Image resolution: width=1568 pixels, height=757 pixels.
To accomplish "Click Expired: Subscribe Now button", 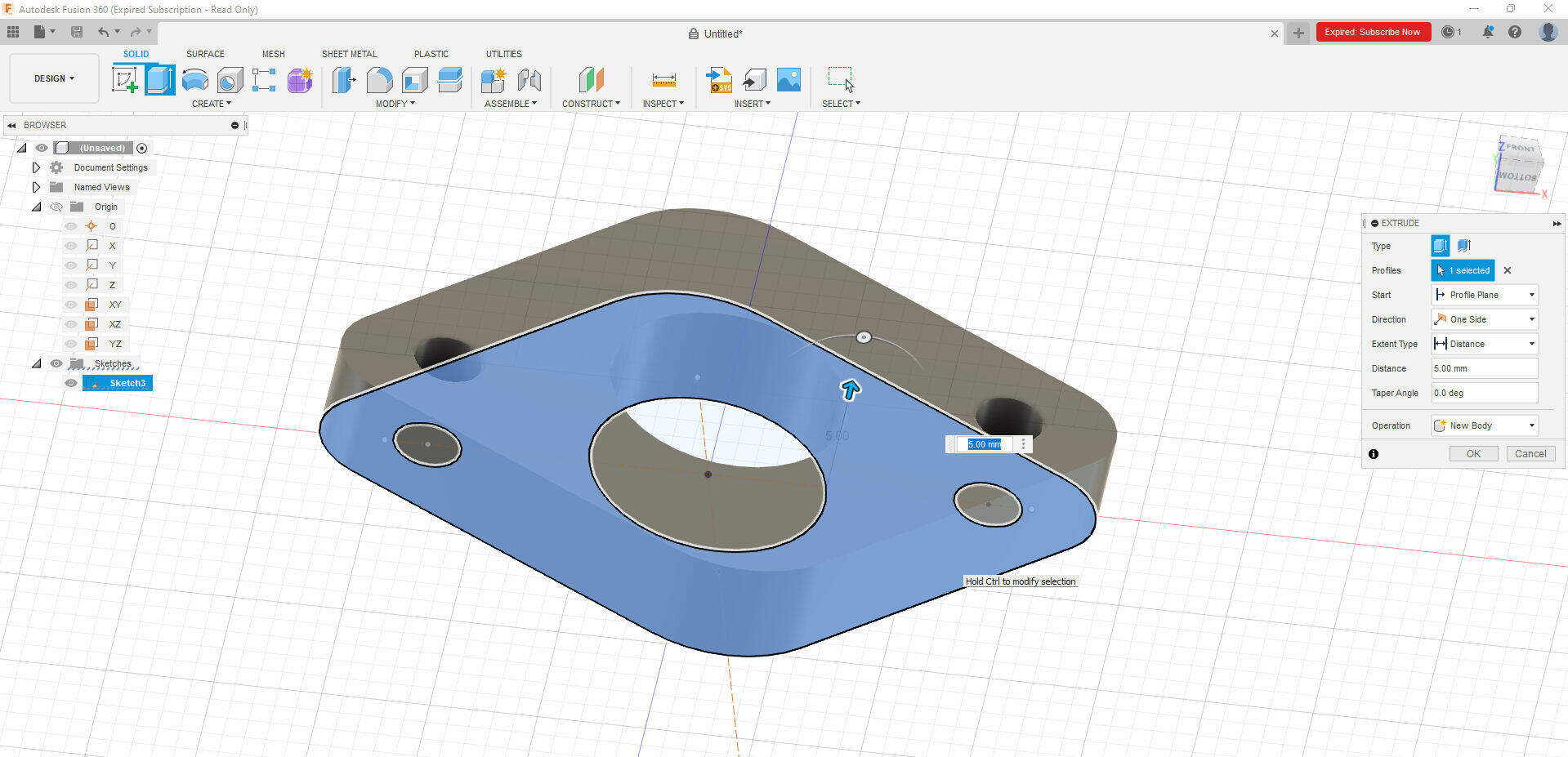I will 1373,32.
